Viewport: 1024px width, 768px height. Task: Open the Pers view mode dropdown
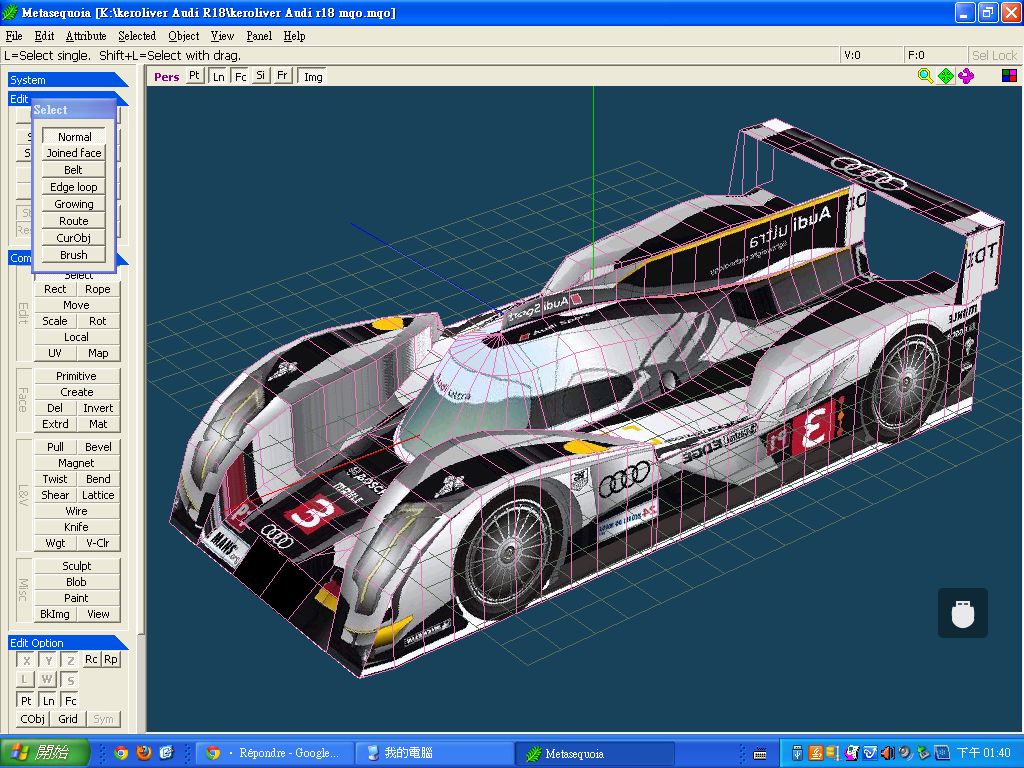point(166,76)
